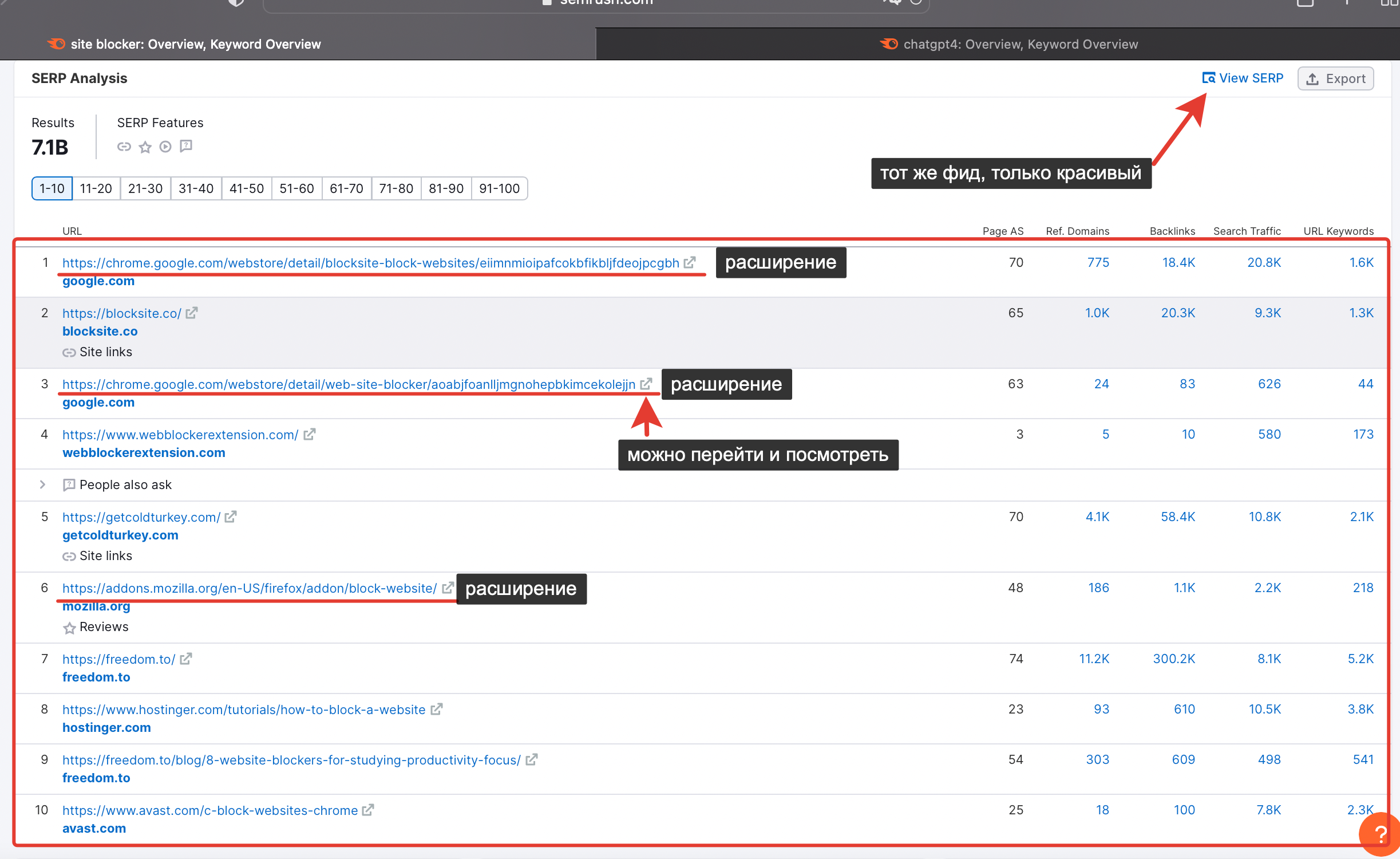Open the webblockerextension.com domain link
The height and width of the screenshot is (859, 1400).
(x=144, y=452)
